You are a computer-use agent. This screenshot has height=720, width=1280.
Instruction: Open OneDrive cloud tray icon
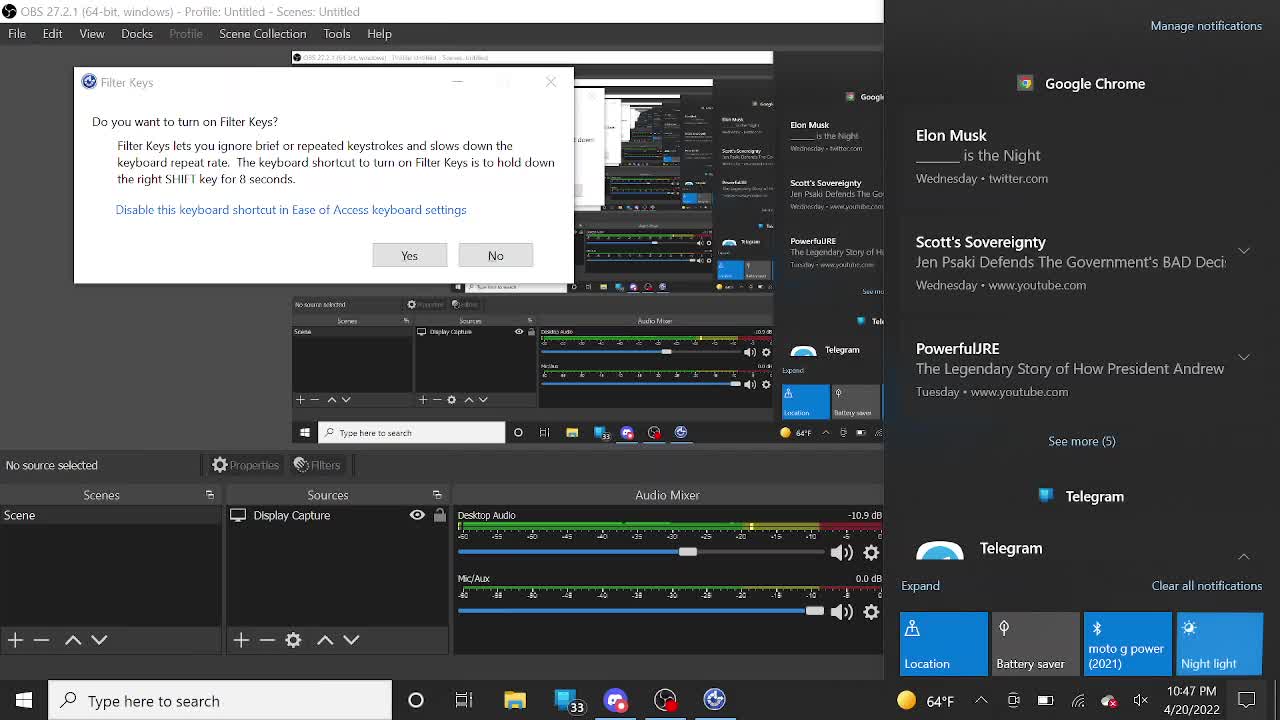(x=1108, y=700)
